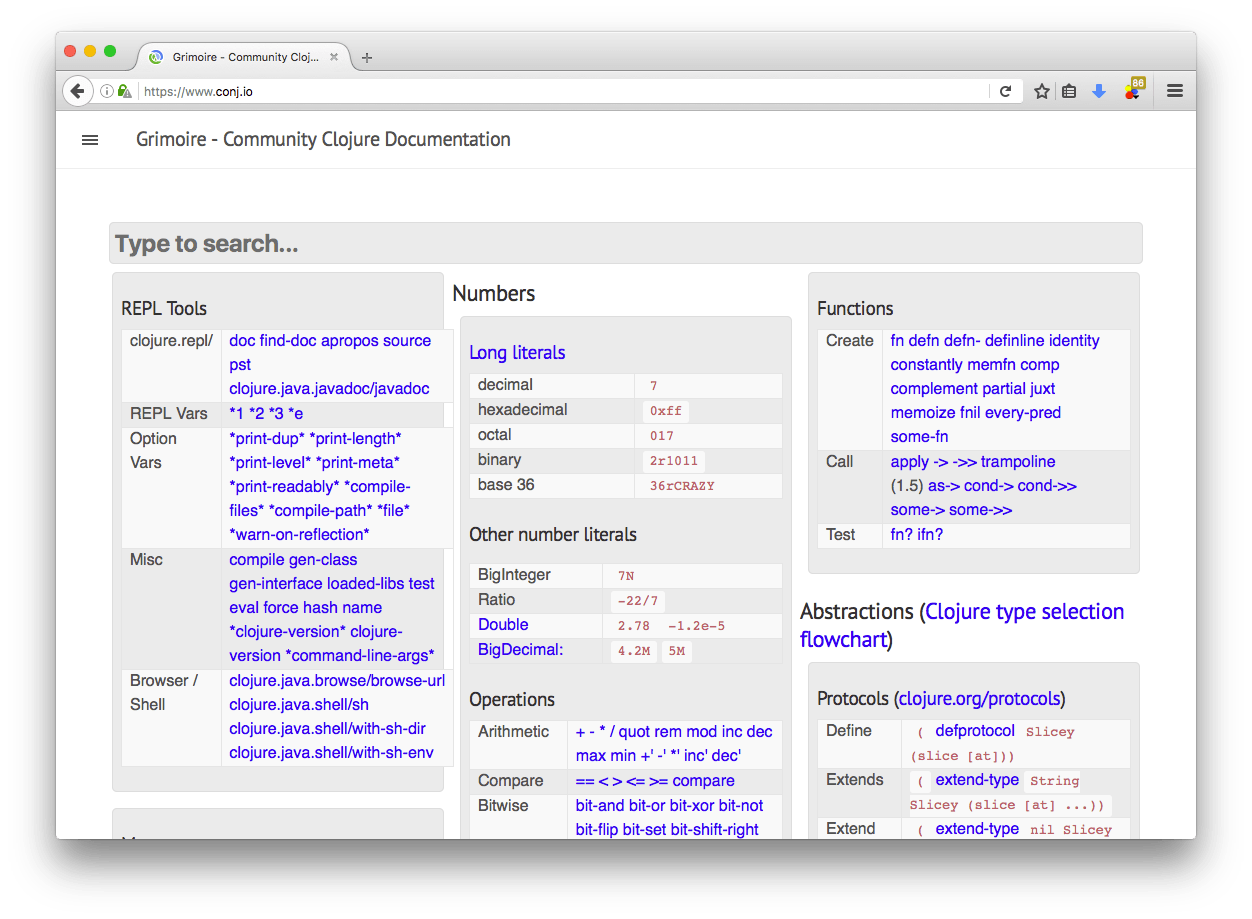Follow the clojure.org/protocols link
Screen dimensions: 1252x919
coord(979,699)
